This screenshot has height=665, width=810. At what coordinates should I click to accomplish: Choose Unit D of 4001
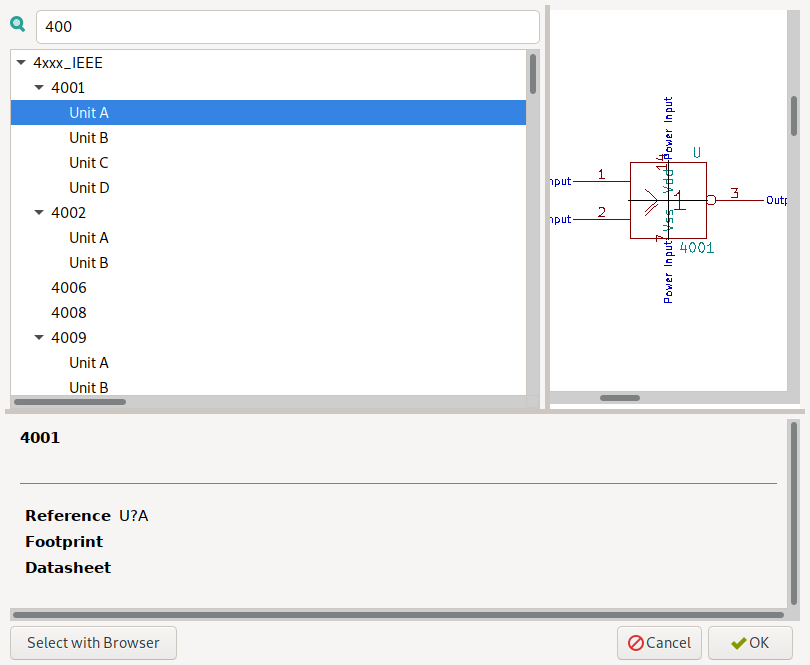89,188
